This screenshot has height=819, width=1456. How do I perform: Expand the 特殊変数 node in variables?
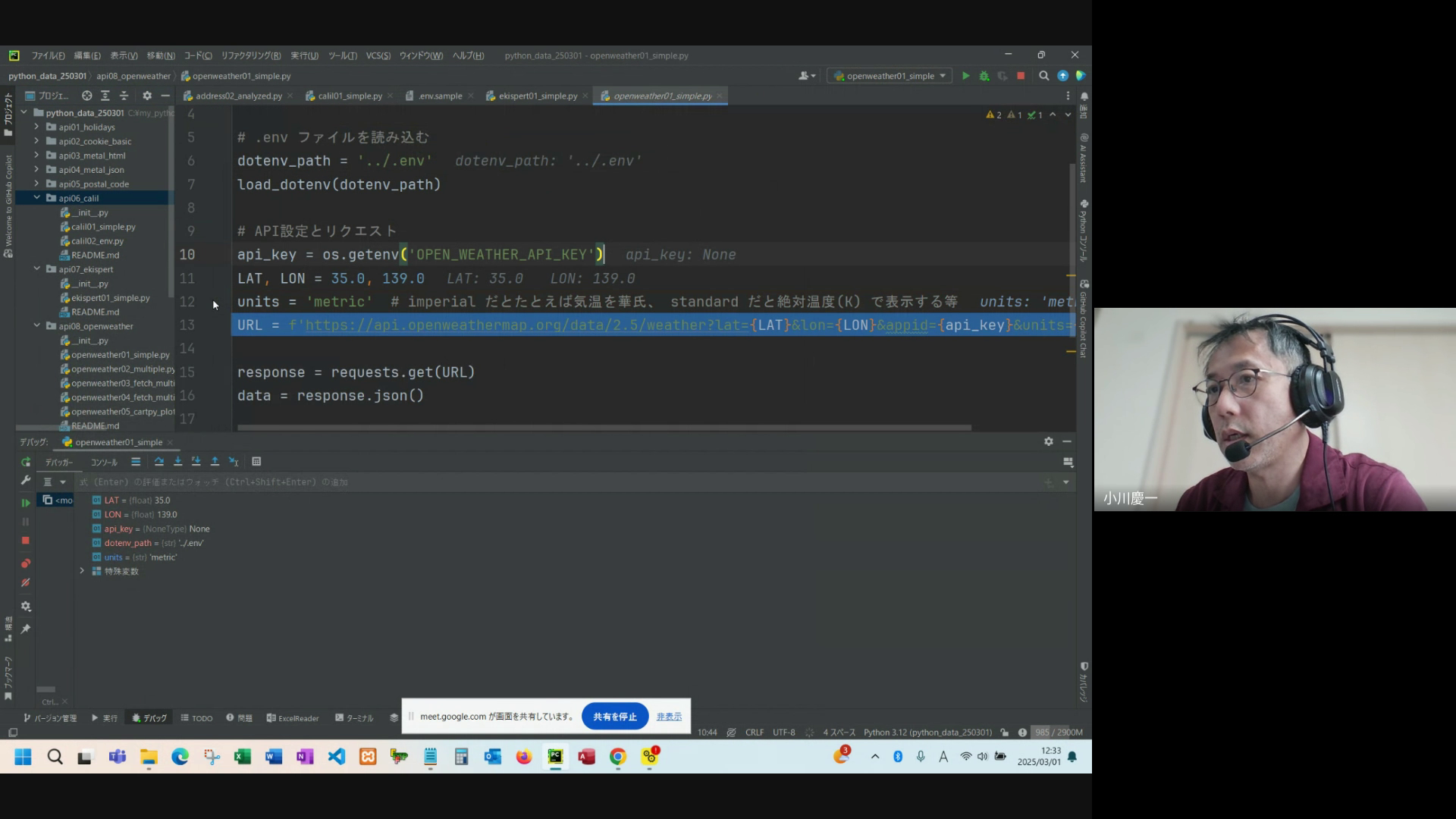pos(82,571)
